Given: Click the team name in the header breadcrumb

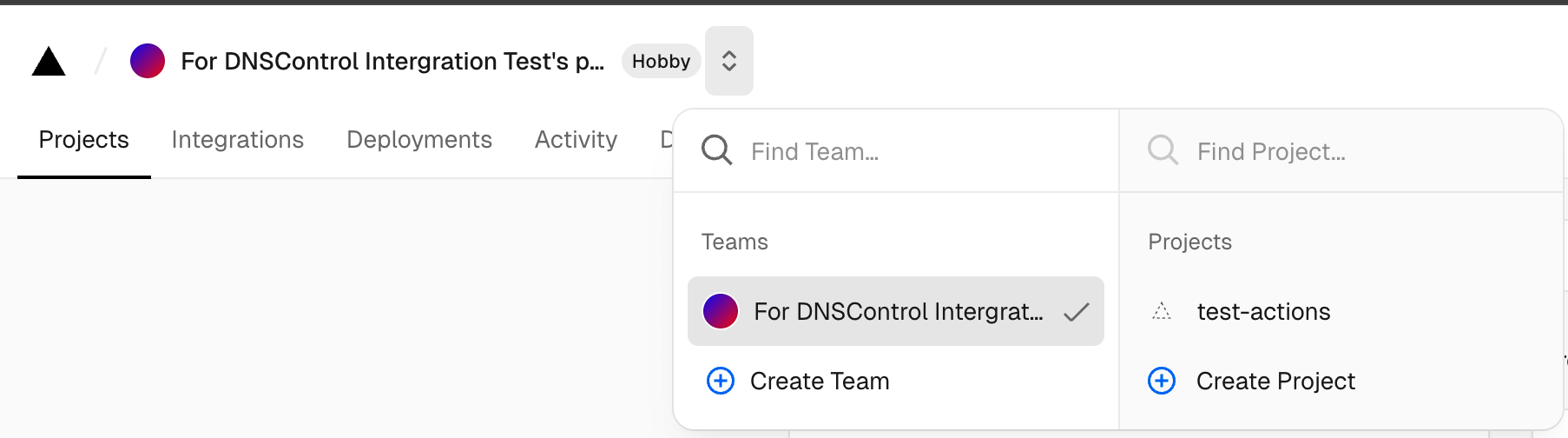Looking at the screenshot, I should pos(392,62).
